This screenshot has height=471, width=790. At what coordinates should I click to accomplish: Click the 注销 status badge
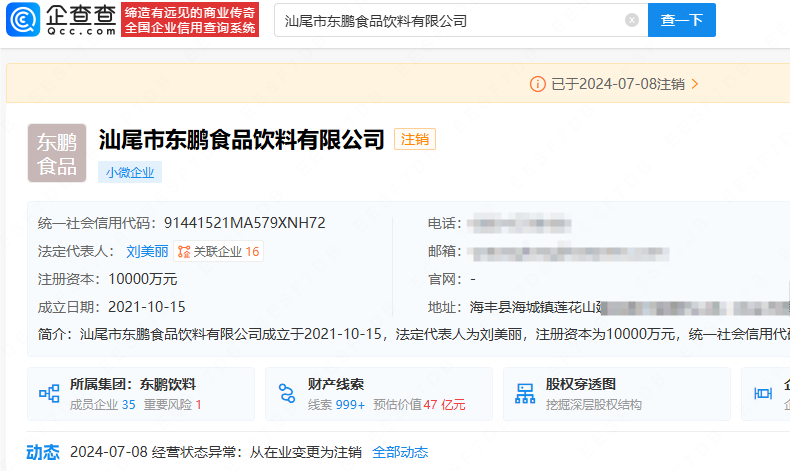pos(415,140)
